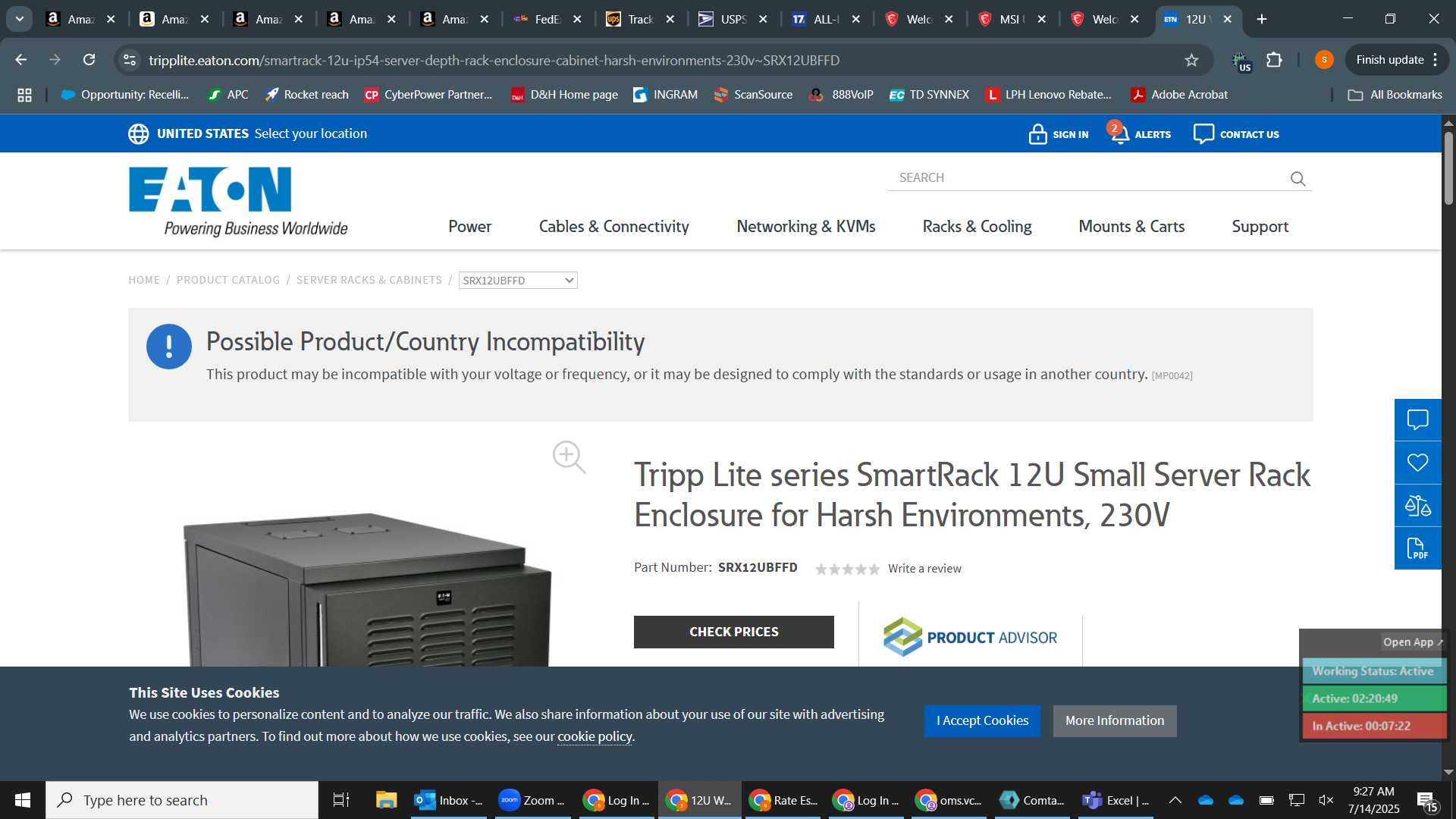Reload the current page

click(x=89, y=60)
